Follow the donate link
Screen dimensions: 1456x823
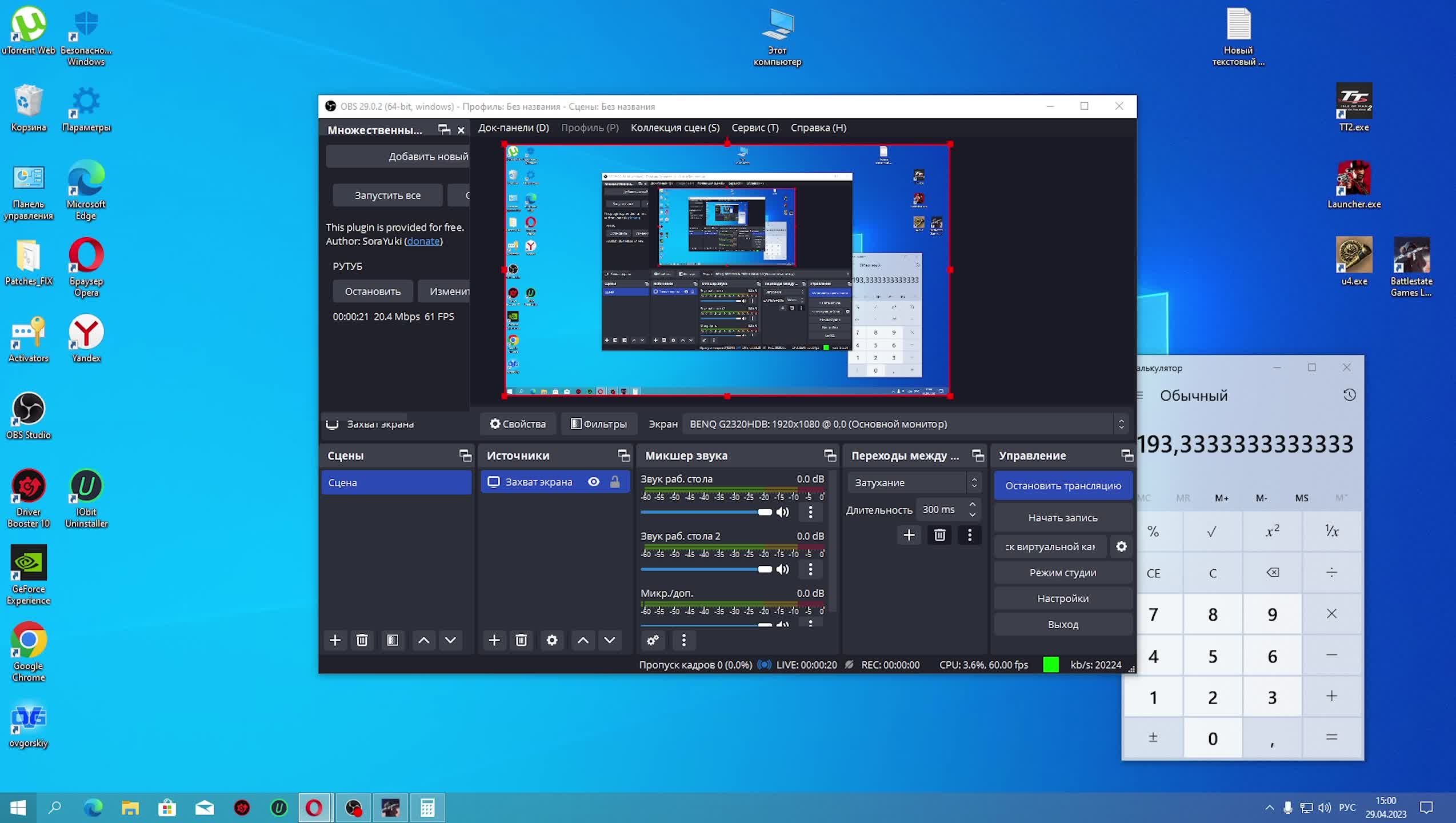(x=423, y=241)
